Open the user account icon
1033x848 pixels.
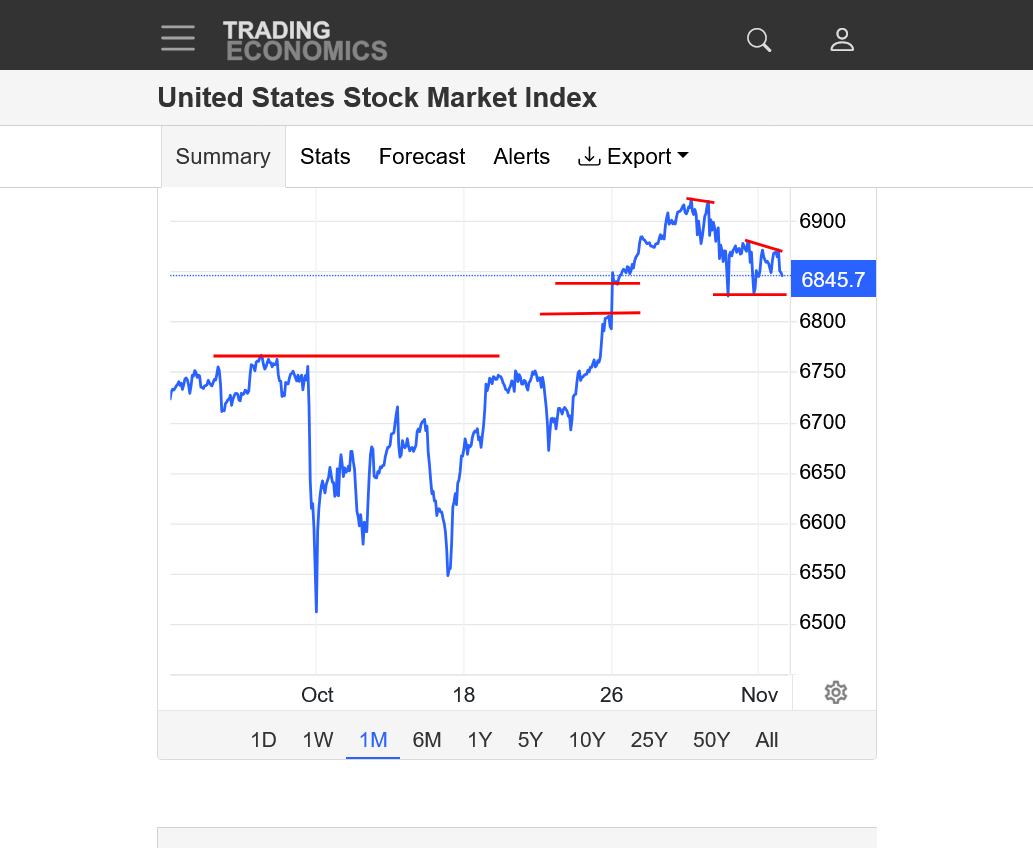pyautogui.click(x=842, y=40)
